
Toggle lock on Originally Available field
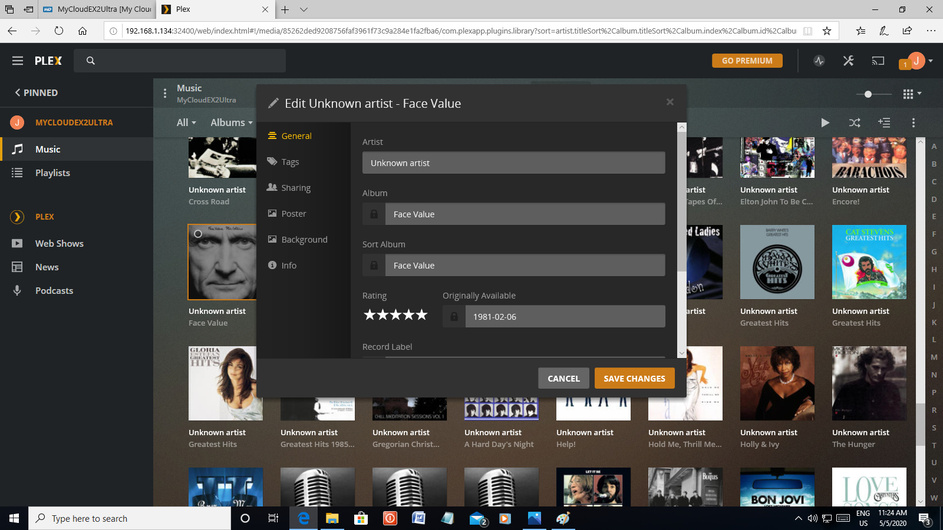pos(454,316)
